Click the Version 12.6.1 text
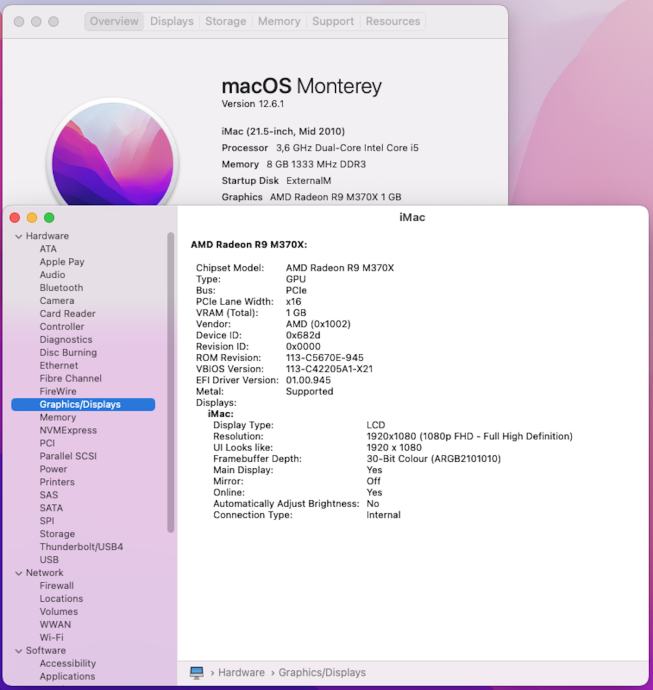Viewport: 653px width, 690px height. [253, 104]
